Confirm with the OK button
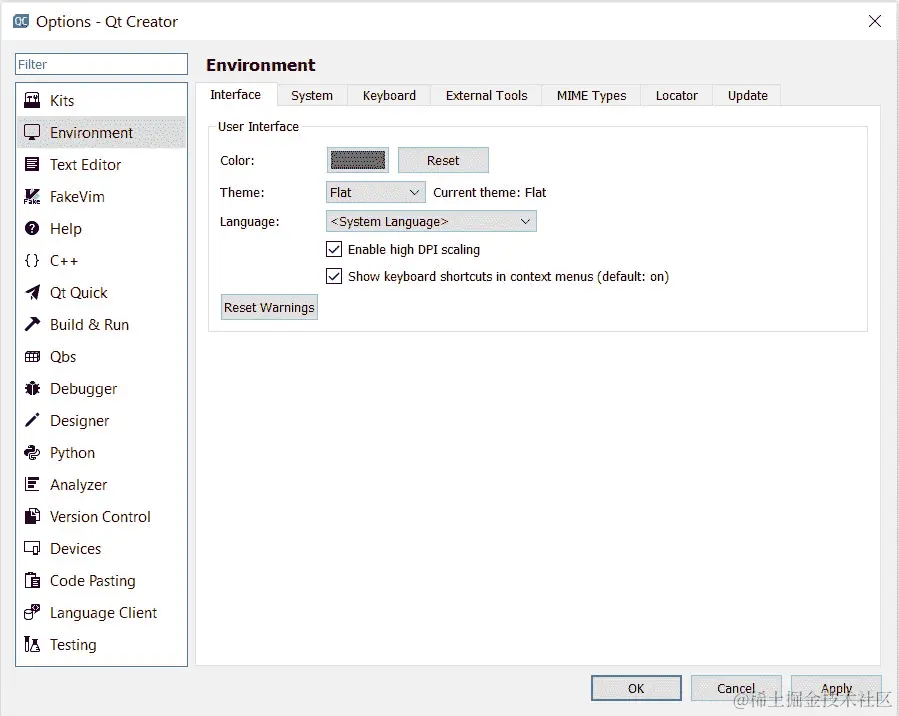Viewport: 899px width, 716px height. [x=636, y=688]
